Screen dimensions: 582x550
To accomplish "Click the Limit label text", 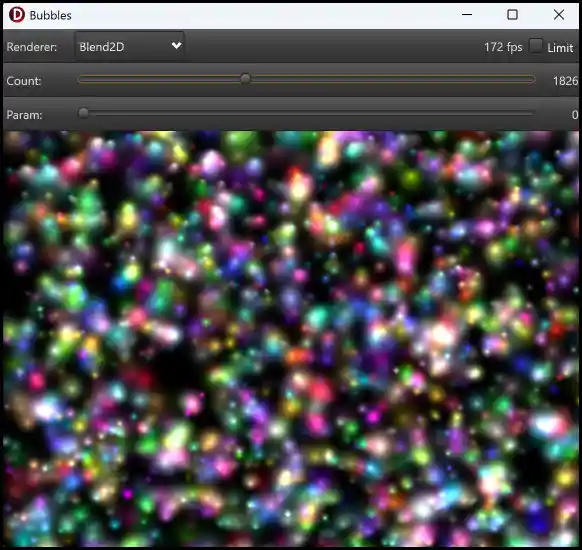I will point(560,48).
